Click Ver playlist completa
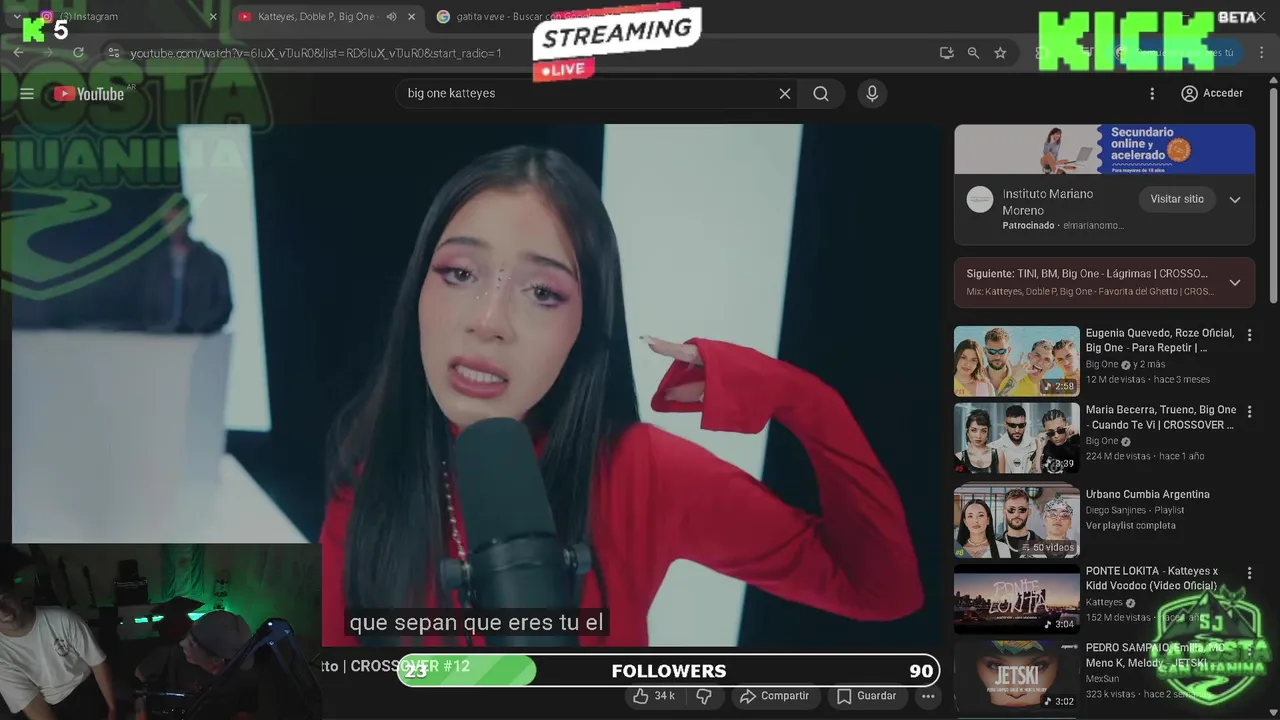This screenshot has width=1280, height=720. 1131,526
